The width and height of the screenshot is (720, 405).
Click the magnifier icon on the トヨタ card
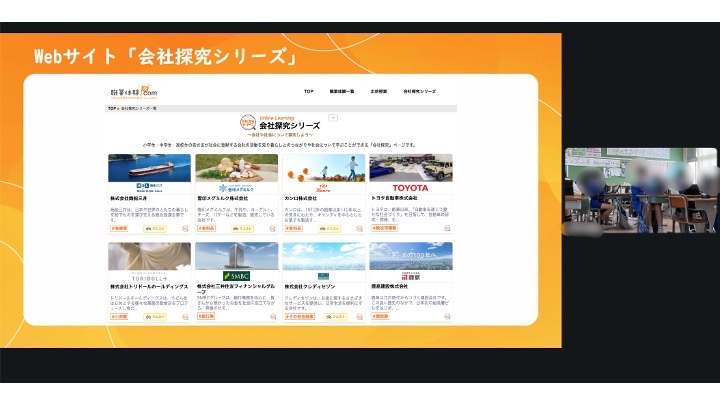tap(446, 228)
